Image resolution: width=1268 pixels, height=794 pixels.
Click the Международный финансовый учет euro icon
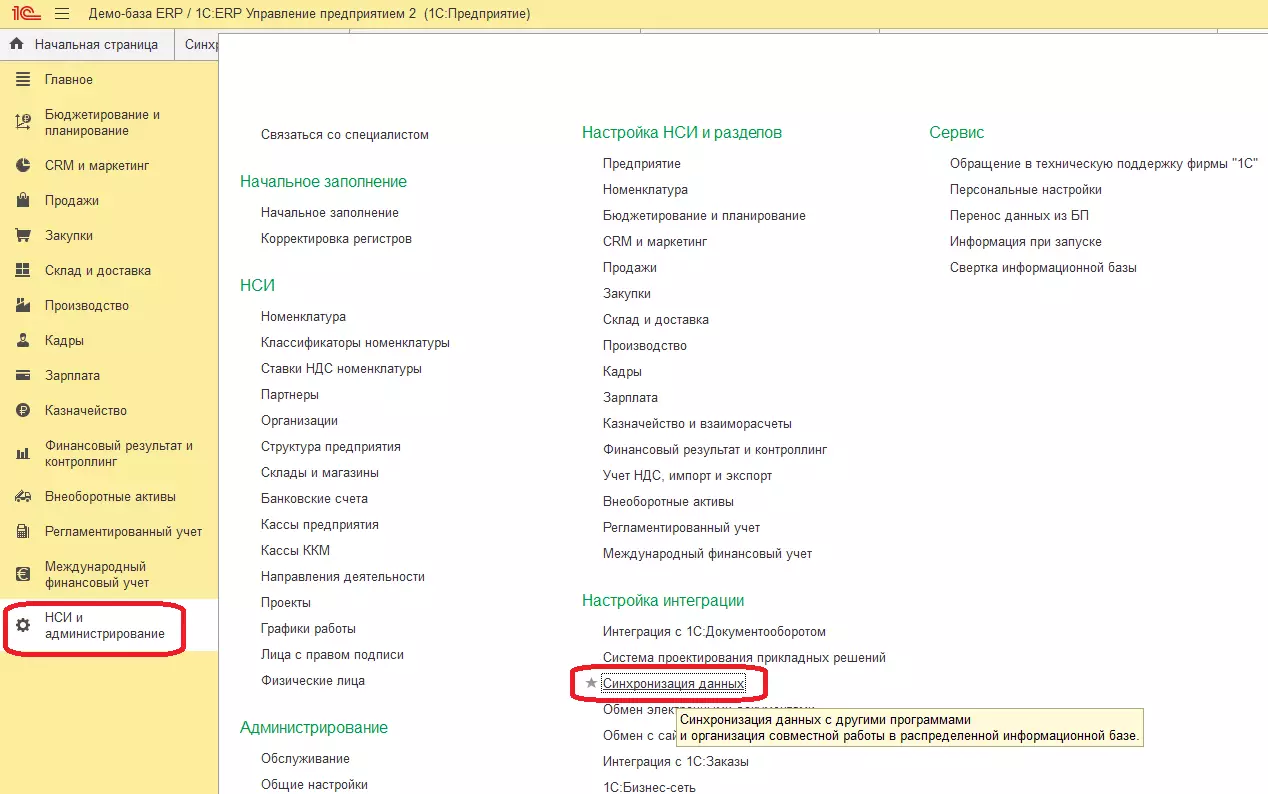point(23,575)
